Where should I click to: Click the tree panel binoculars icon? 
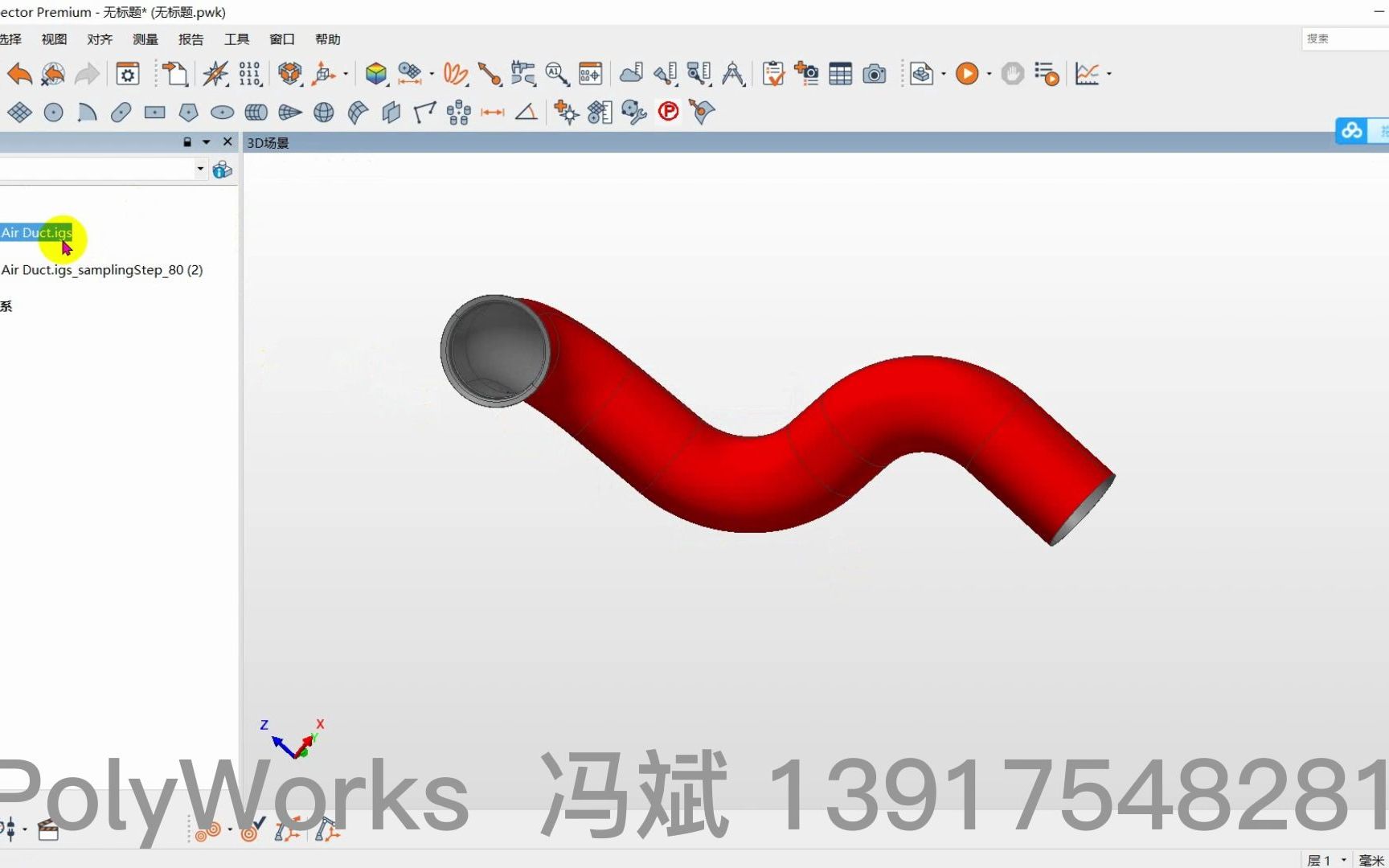coord(223,170)
